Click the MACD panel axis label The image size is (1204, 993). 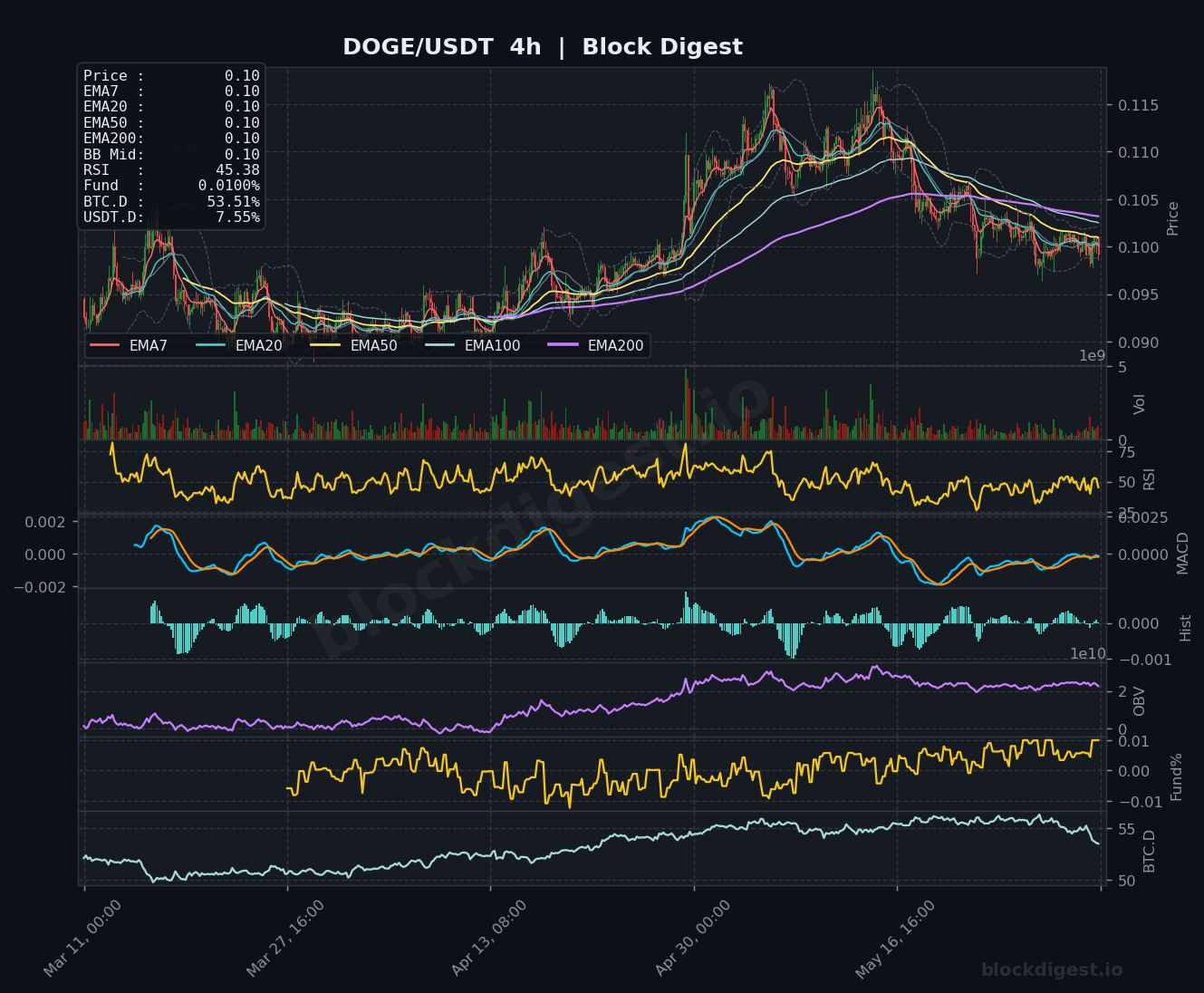pos(1182,553)
